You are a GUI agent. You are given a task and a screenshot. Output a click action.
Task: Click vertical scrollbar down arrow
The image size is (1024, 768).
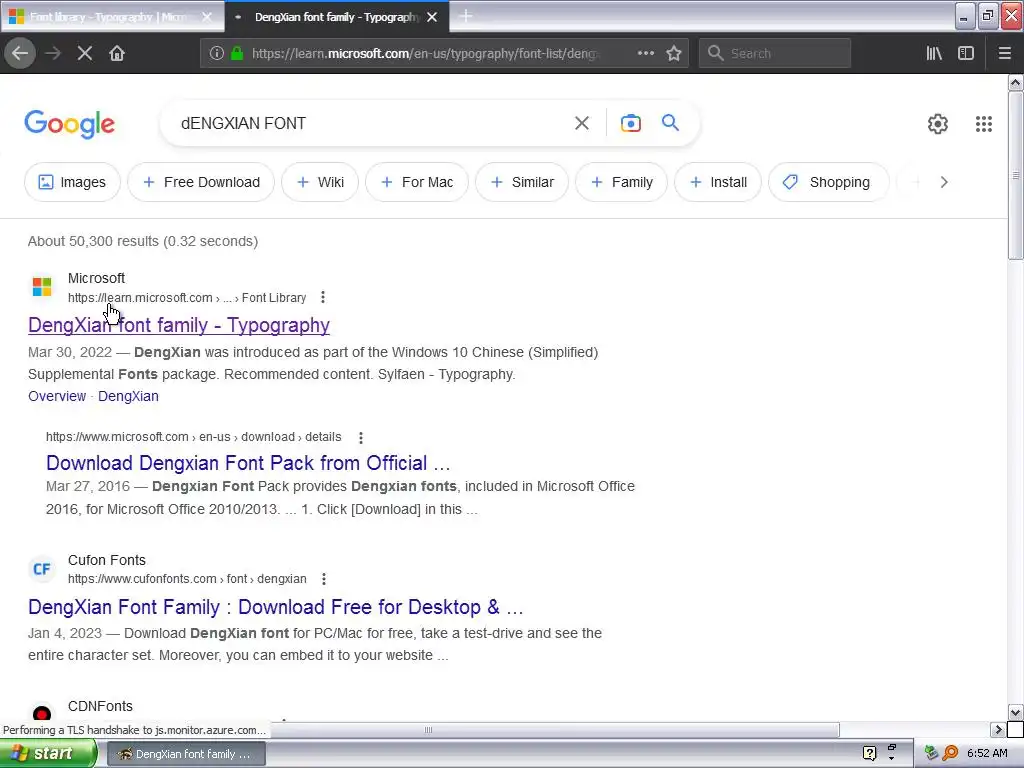click(1015, 712)
